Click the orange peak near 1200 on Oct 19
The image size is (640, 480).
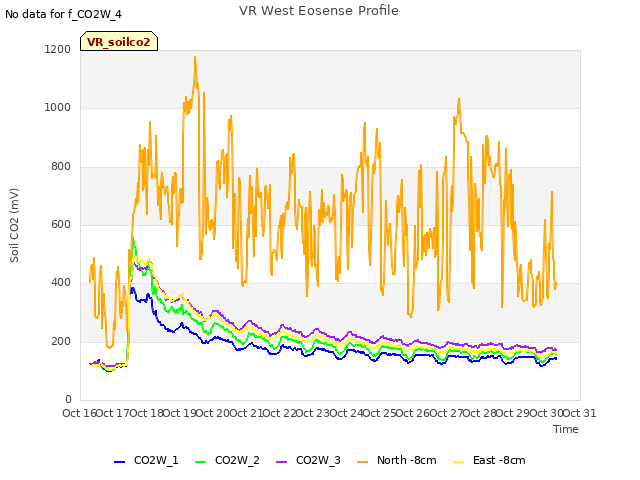195,57
